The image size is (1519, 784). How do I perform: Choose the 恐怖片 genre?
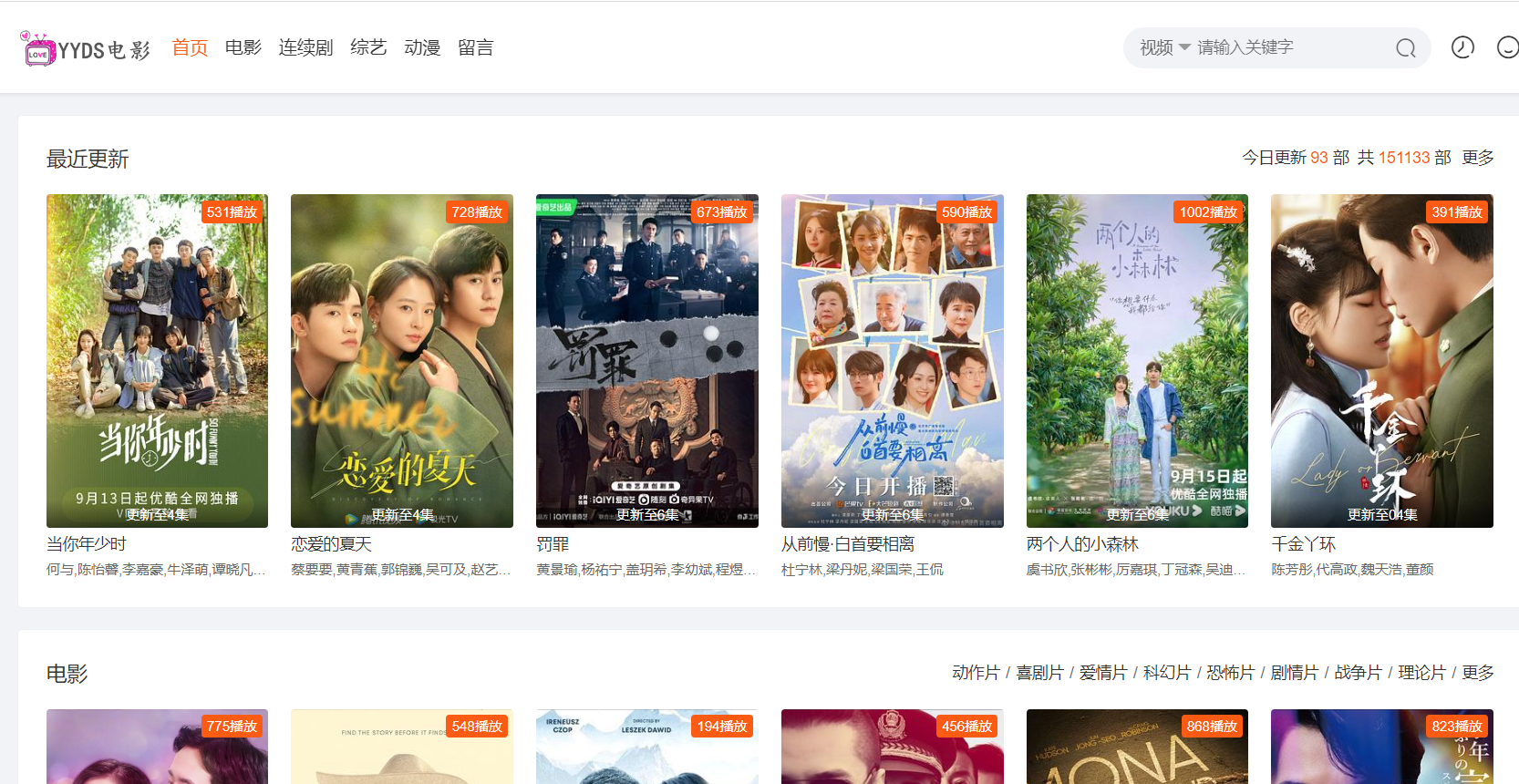click(x=1231, y=673)
